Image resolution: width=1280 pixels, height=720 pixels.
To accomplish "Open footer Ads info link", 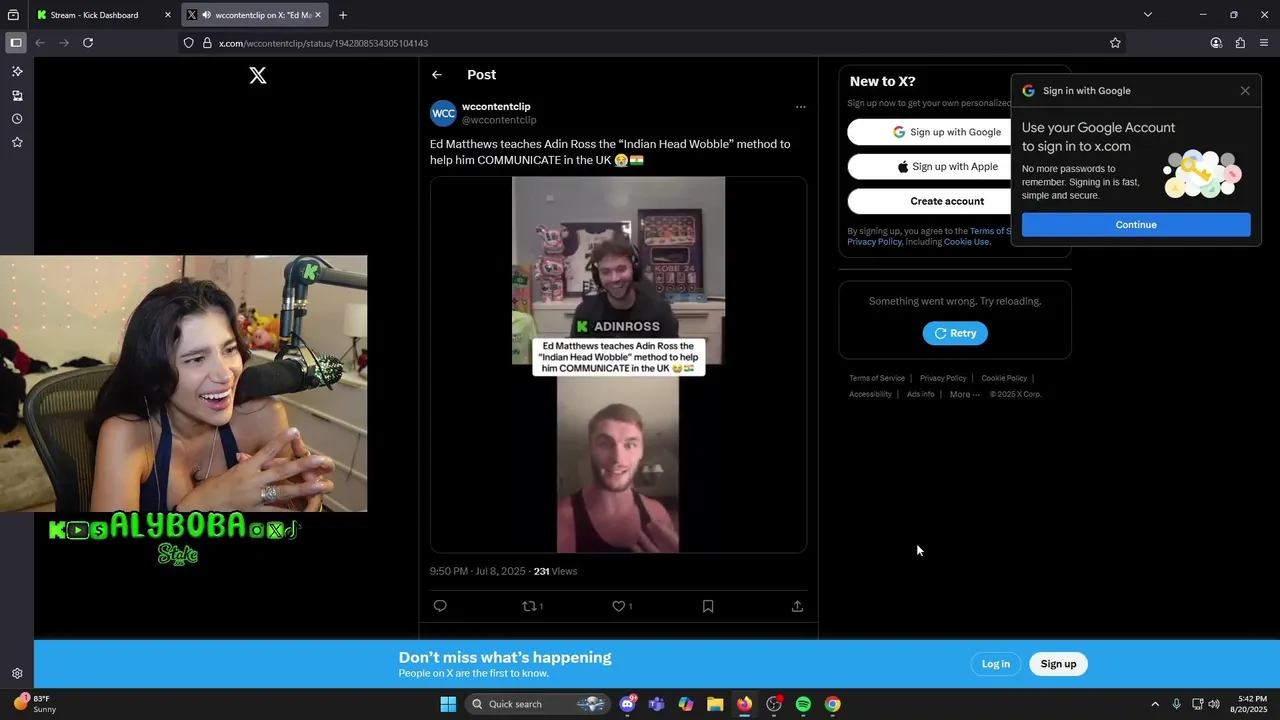I will 920,394.
